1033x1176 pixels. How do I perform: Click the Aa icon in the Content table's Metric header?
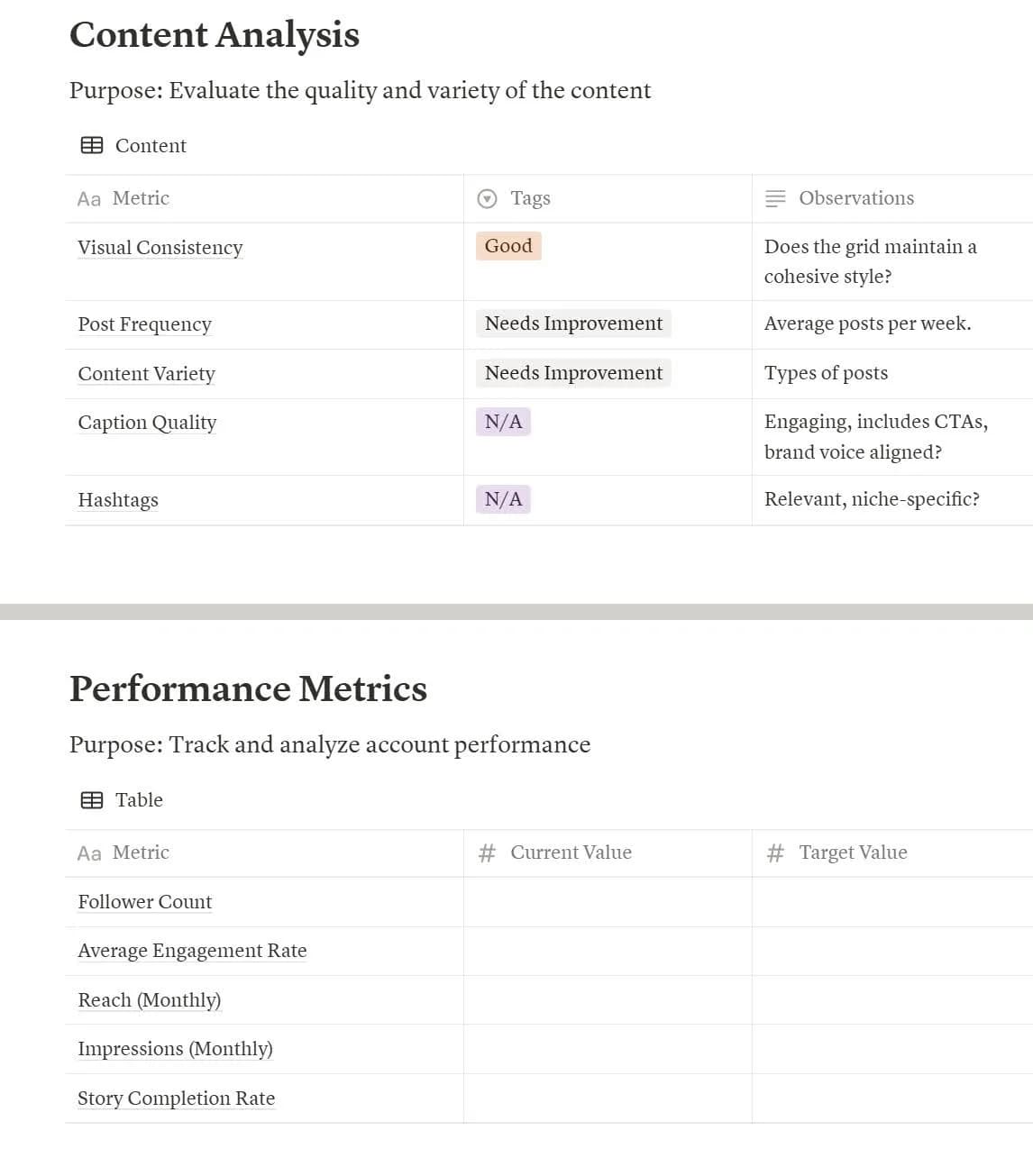[88, 198]
